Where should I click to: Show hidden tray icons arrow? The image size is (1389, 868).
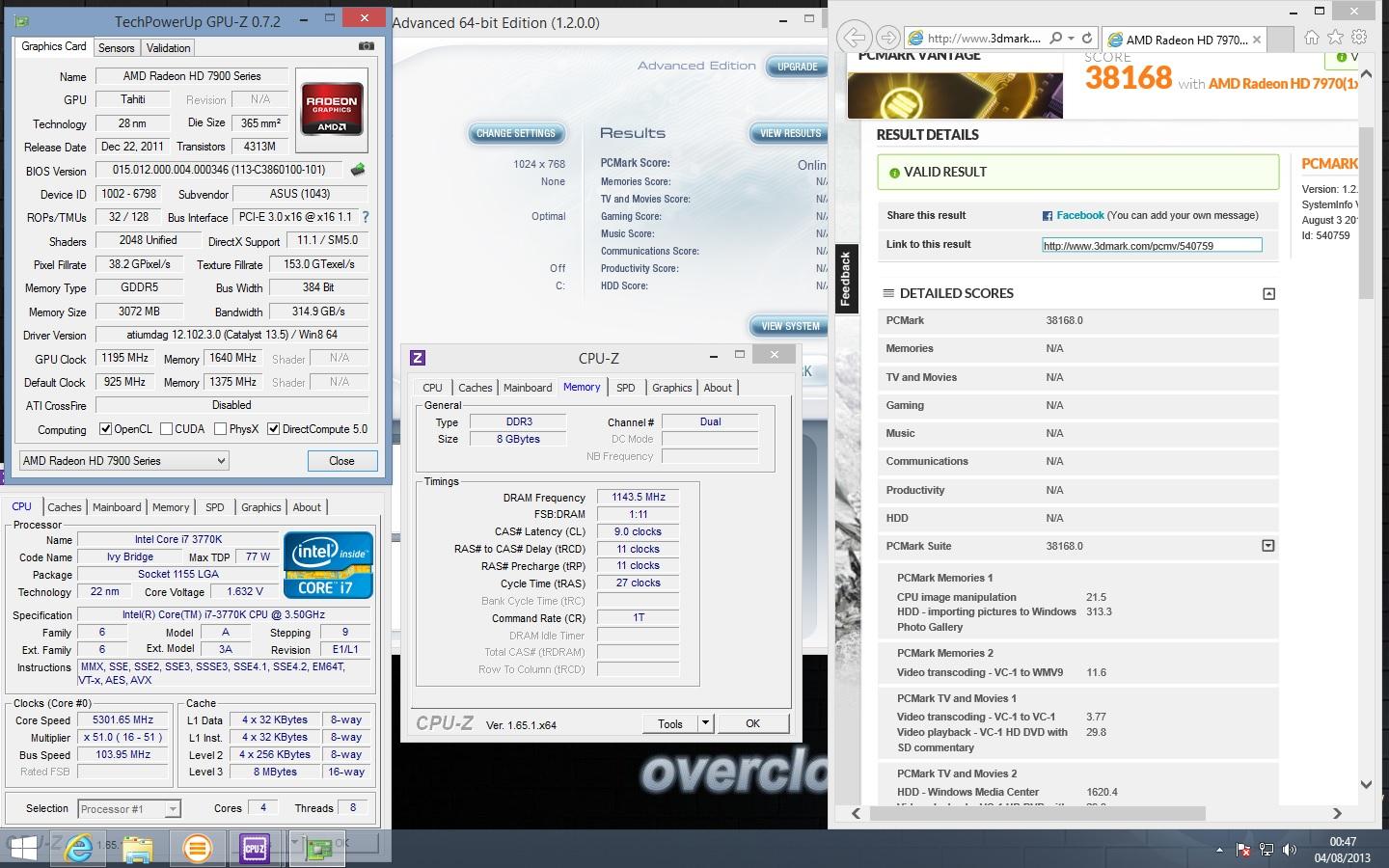1219,850
